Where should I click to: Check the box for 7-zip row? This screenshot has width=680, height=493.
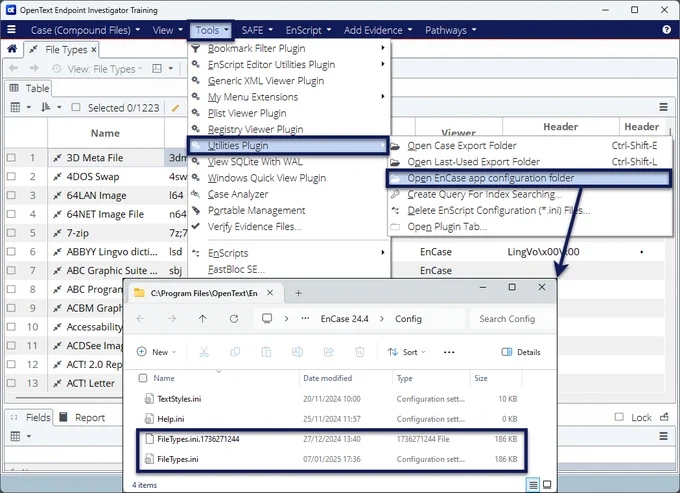11,232
